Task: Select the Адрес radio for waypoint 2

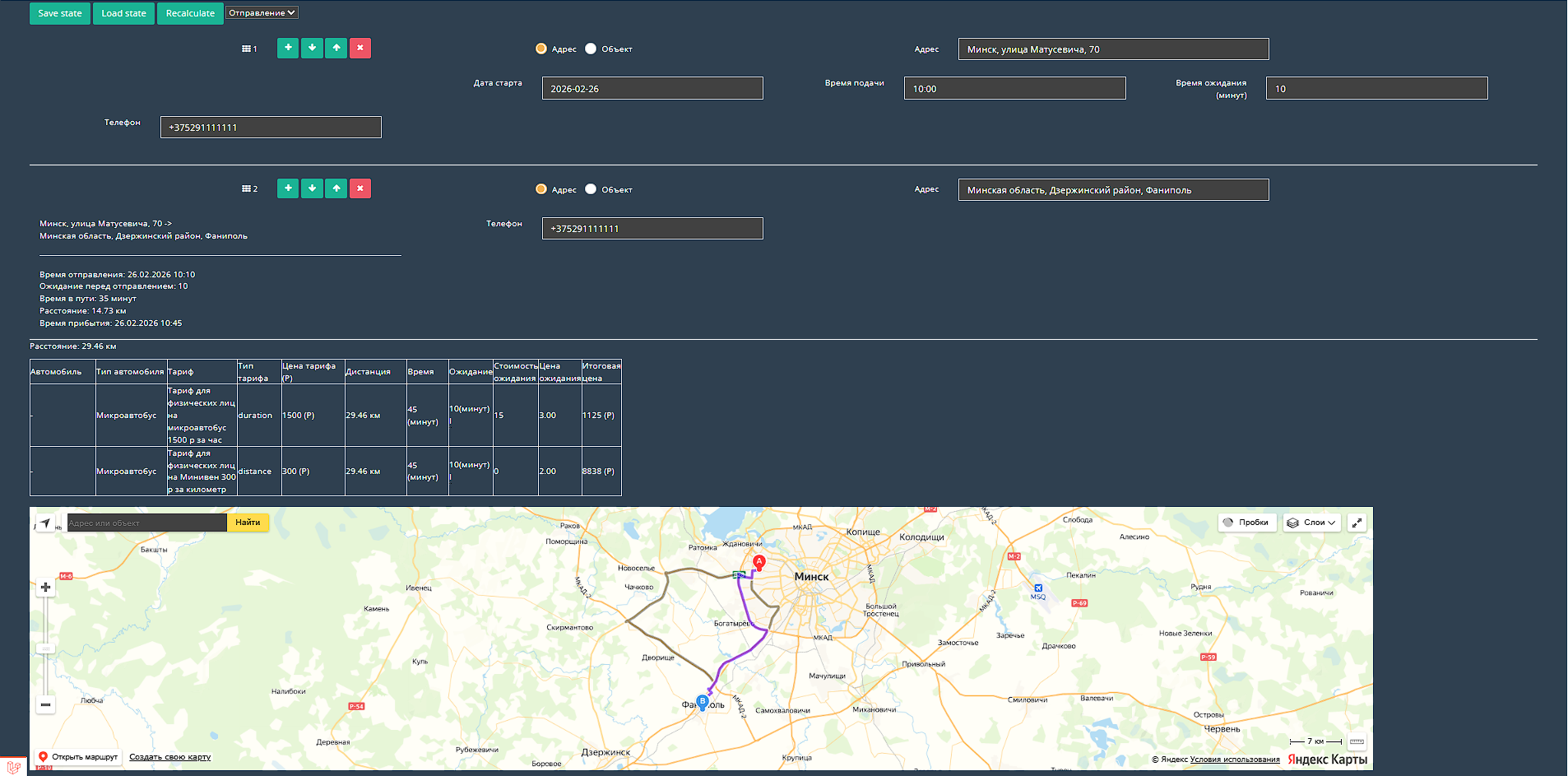Action: coord(541,189)
